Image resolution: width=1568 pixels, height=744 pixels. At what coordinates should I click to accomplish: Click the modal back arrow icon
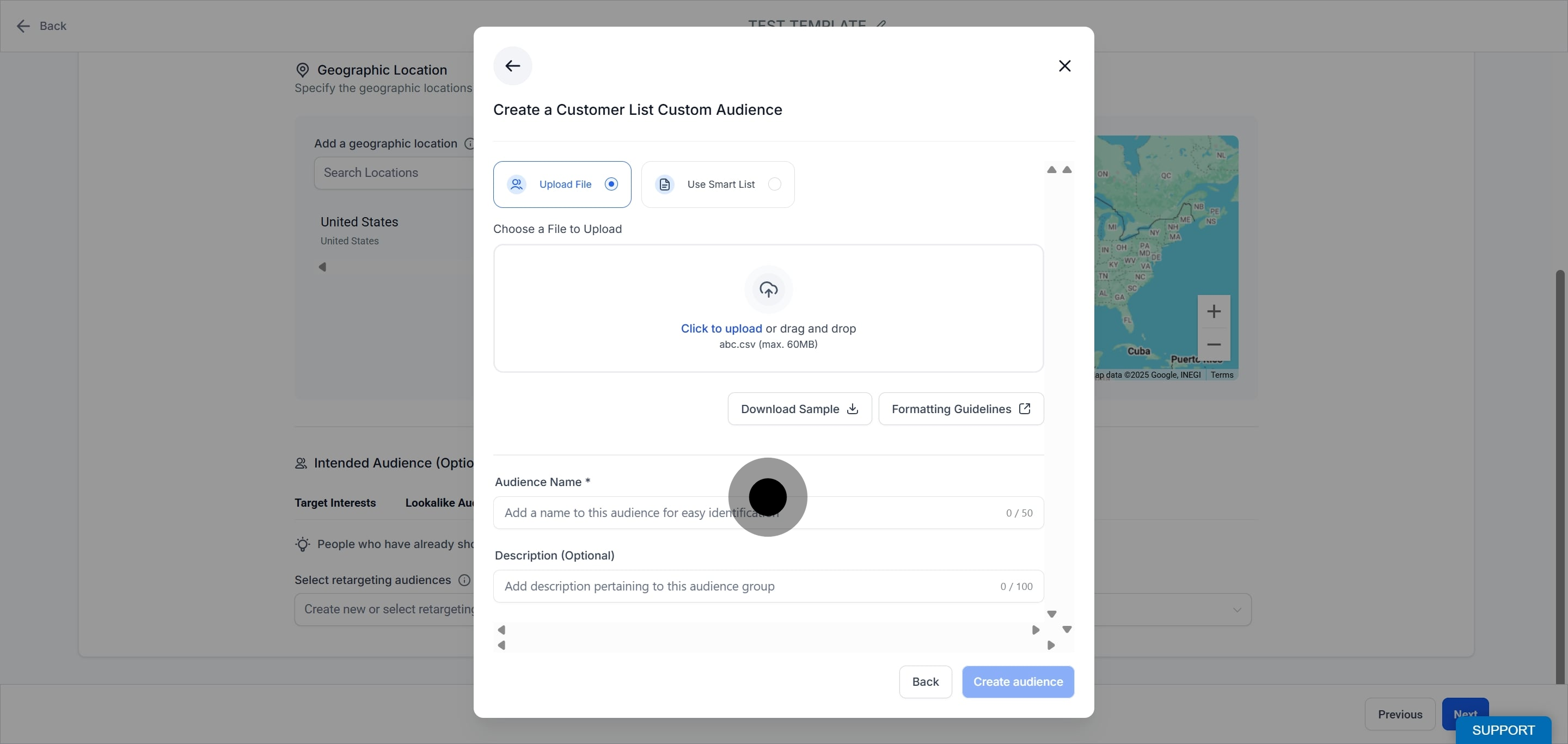coord(512,66)
